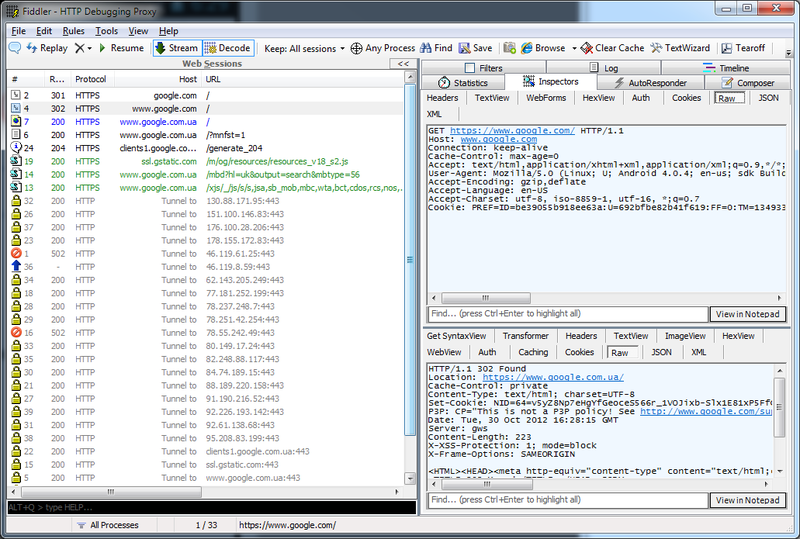Screen dimensions: 800x539
Task: Switch to the Timeline tab
Action: coord(726,68)
